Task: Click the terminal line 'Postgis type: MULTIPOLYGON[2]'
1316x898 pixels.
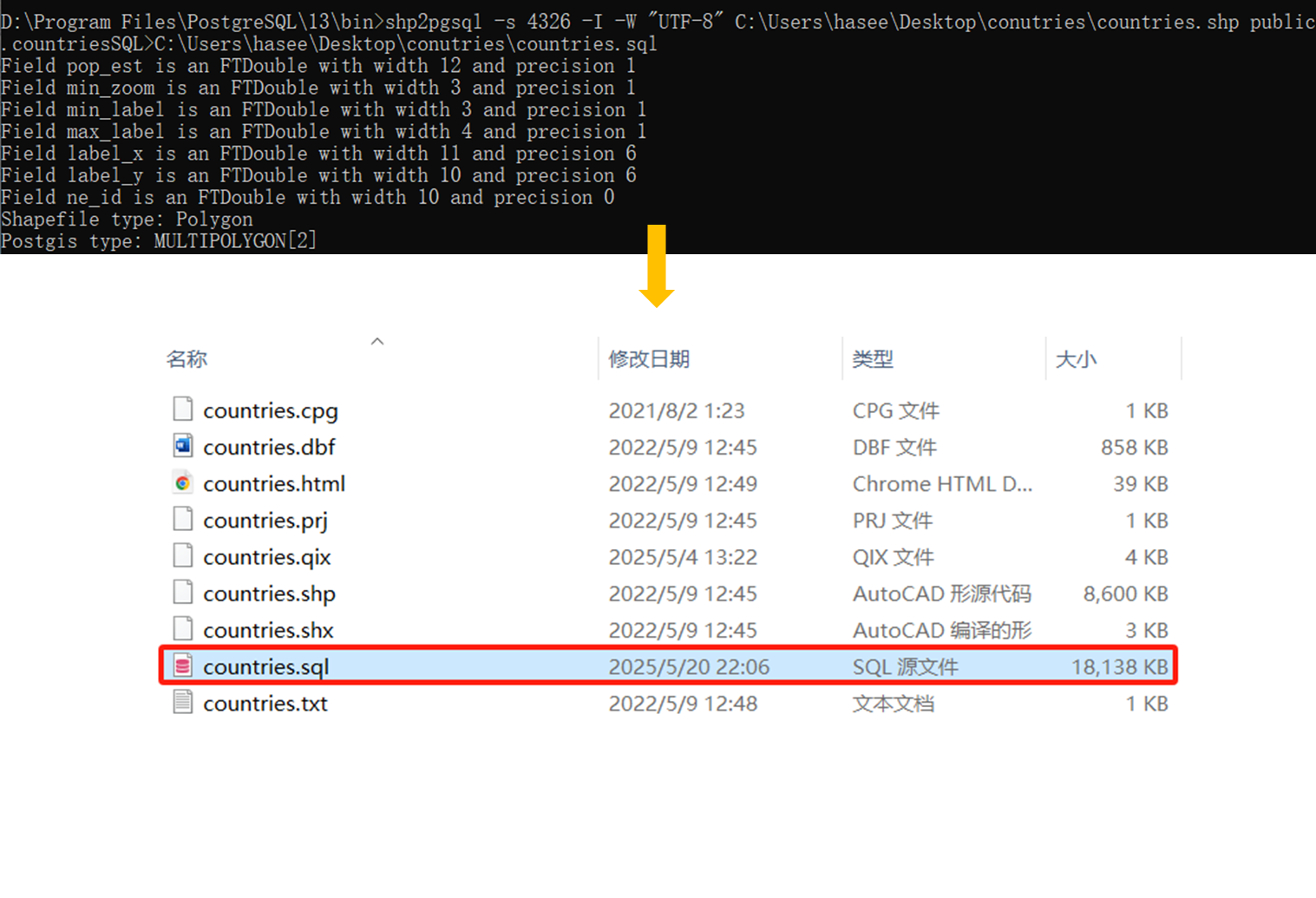Action: (159, 240)
